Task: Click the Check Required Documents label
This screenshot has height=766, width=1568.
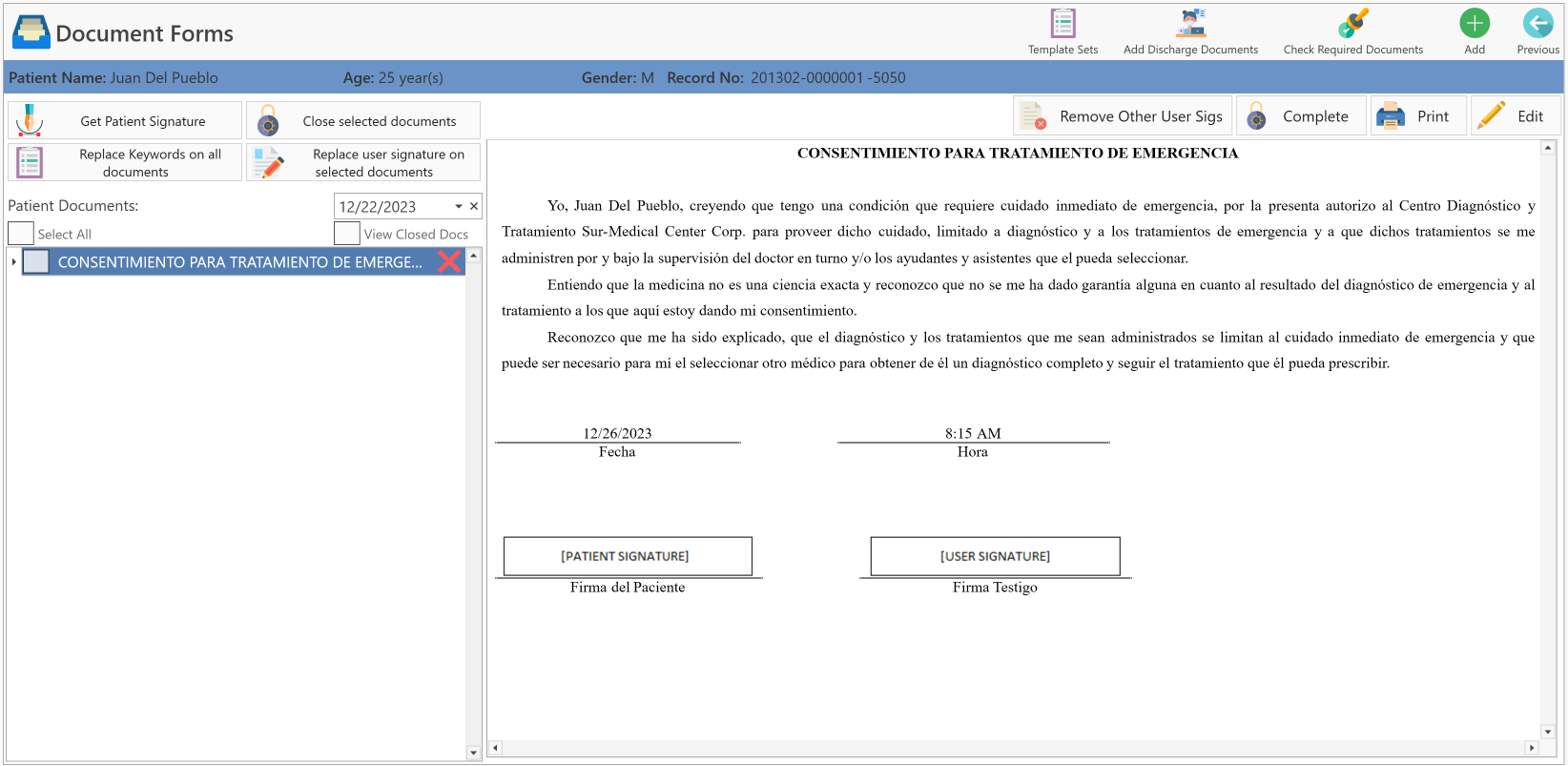Action: tap(1352, 50)
